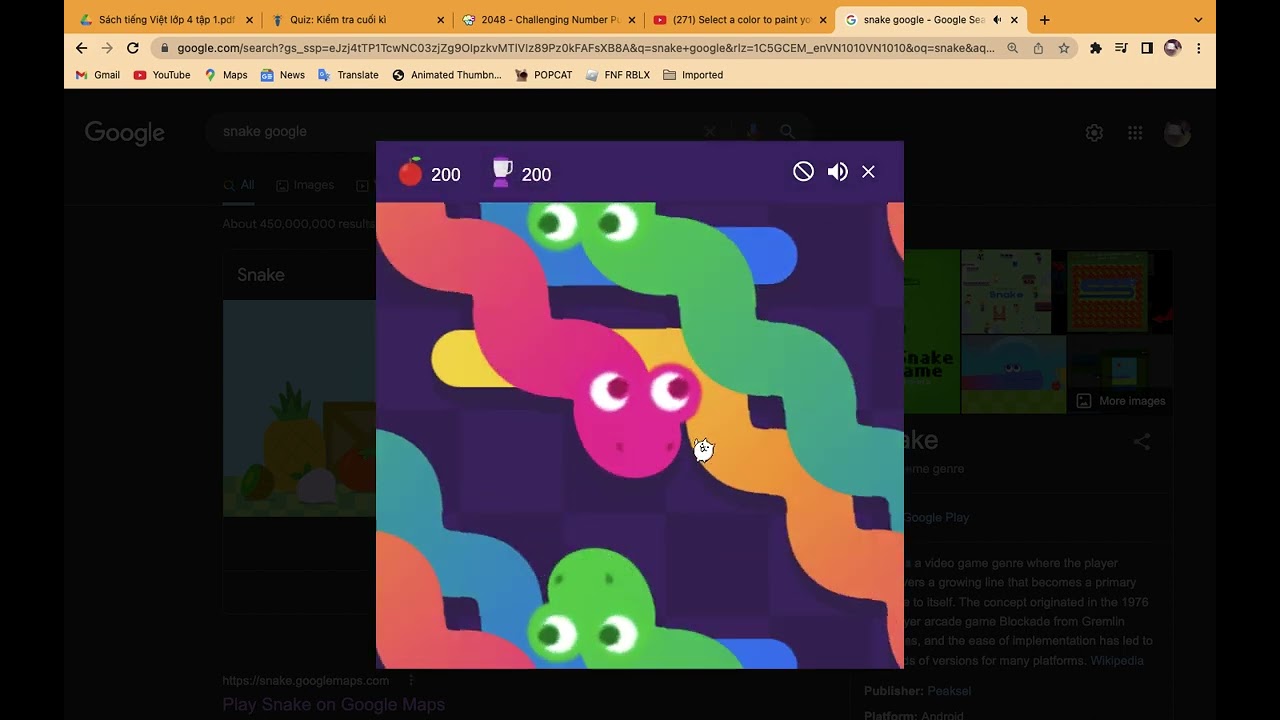Open the zoom magnifier in address bar
Screen dimensions: 1280x720
[x=1013, y=48]
